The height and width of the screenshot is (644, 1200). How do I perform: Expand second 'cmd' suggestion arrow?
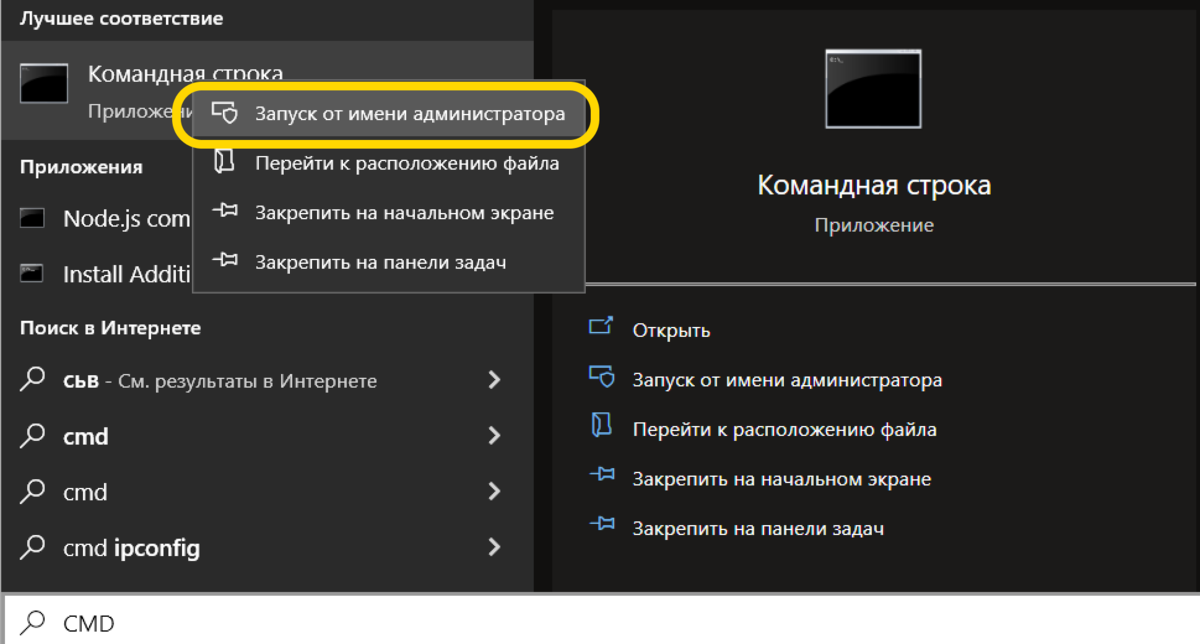[494, 491]
